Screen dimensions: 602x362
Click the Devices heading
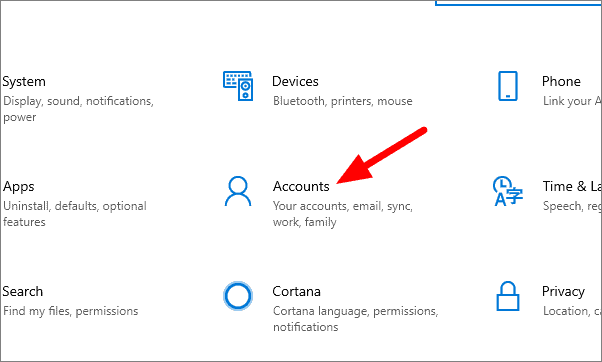[295, 81]
